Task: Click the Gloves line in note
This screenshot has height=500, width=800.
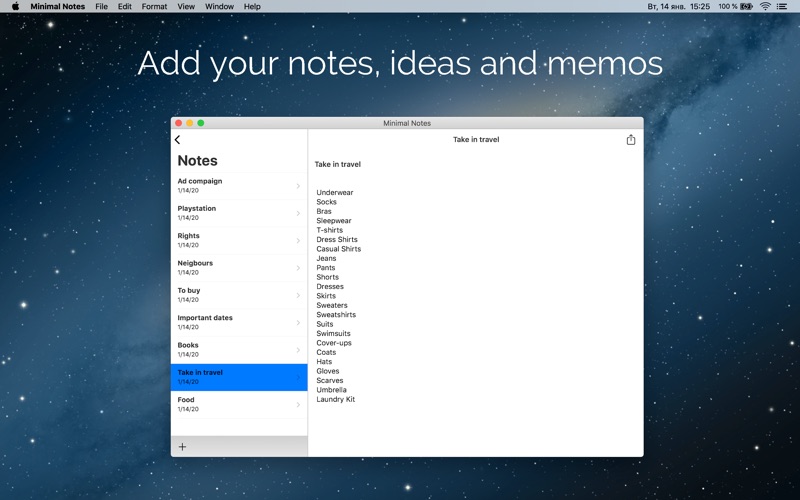Action: click(x=328, y=371)
